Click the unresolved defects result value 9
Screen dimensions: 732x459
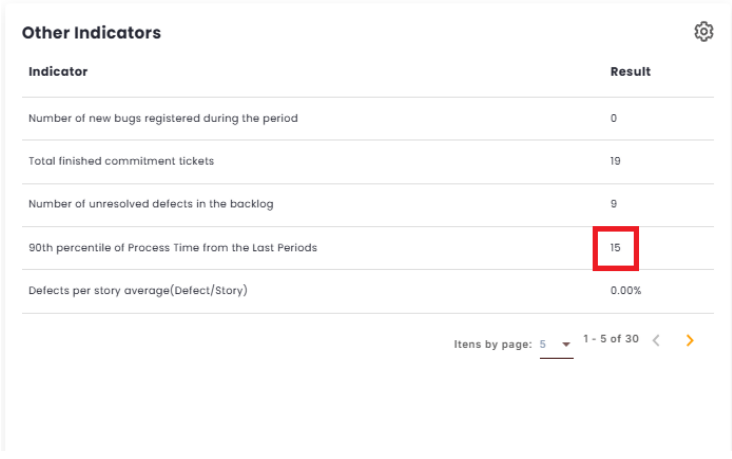[614, 204]
